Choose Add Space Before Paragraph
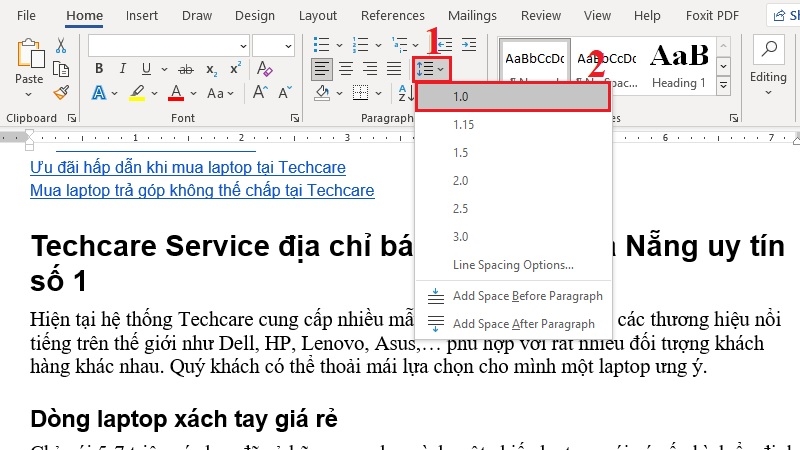 pos(513,296)
